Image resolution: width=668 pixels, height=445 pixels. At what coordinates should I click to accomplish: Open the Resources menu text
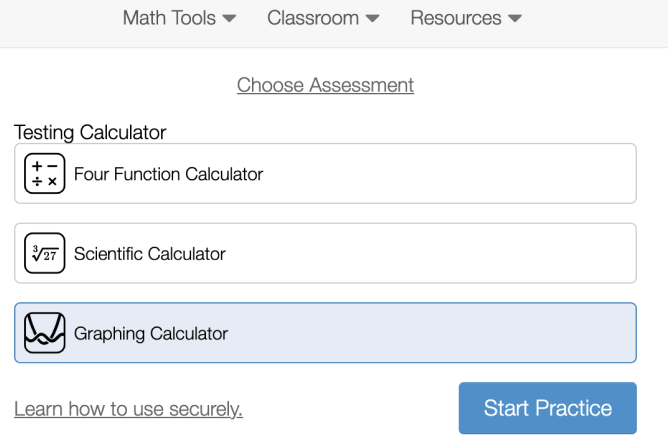(x=455, y=18)
